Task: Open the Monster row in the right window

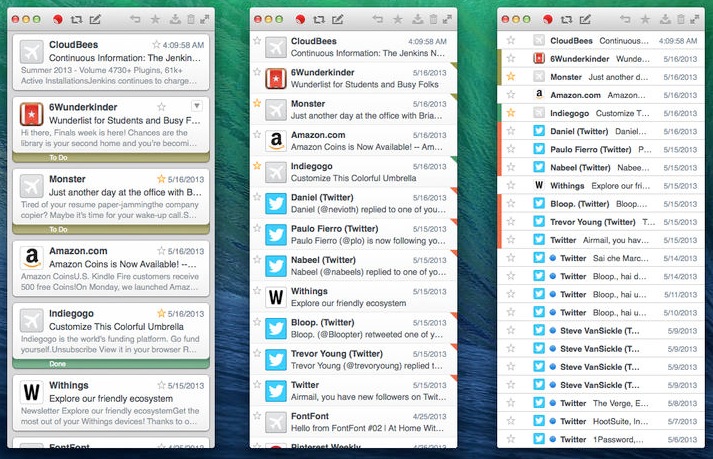Action: pos(601,77)
